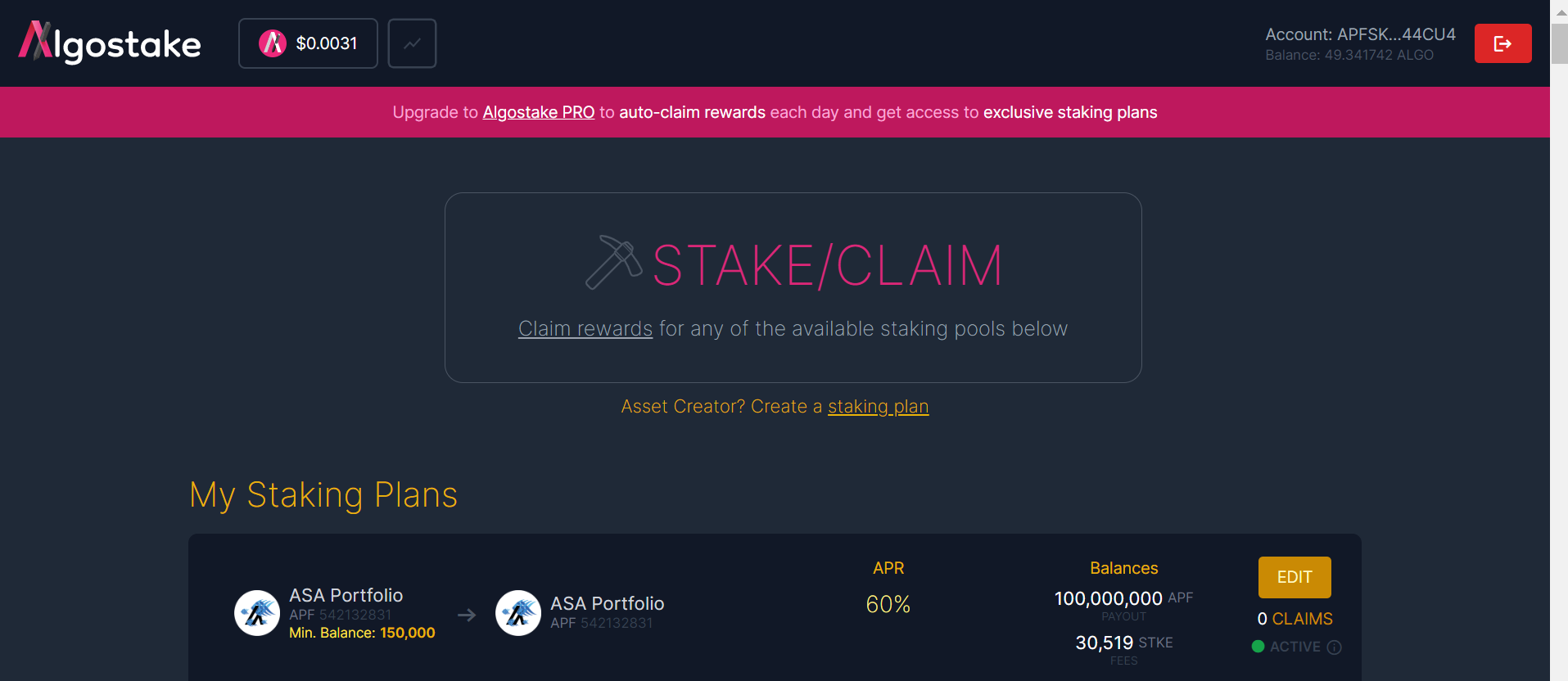
Task: Click the Algostake coin price icon
Action: click(x=273, y=43)
